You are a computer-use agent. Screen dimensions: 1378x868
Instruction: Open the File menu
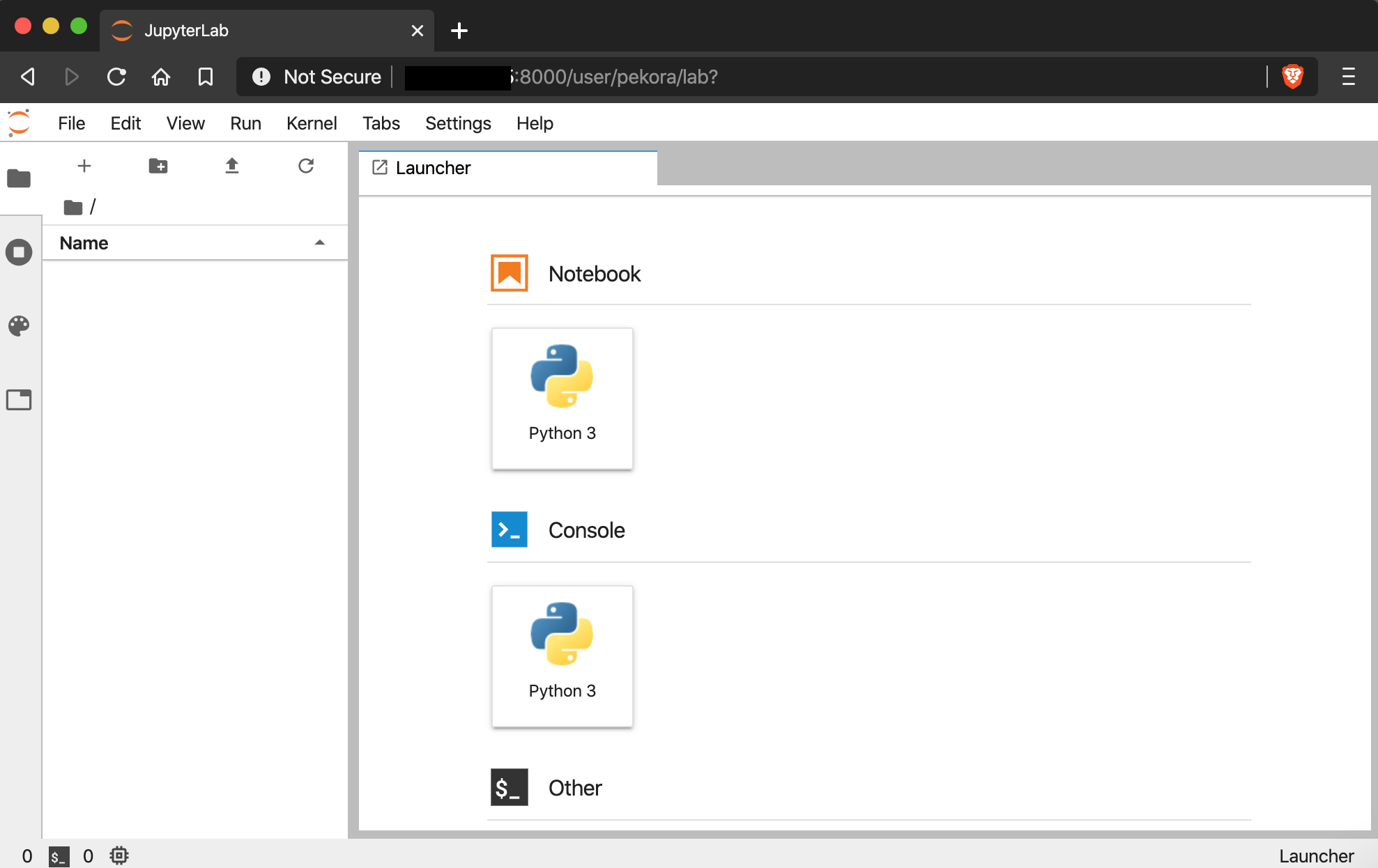[x=72, y=123]
